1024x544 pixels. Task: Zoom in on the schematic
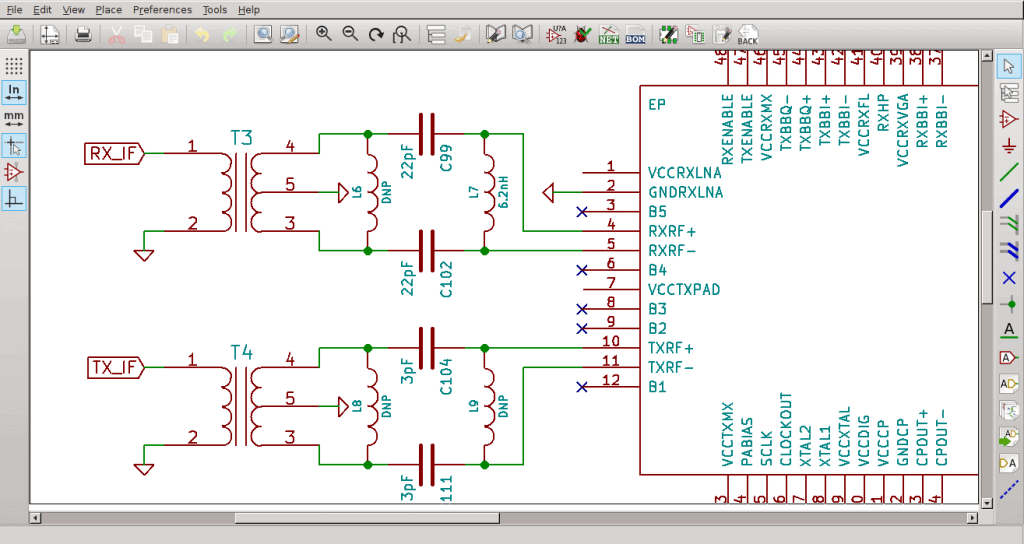coord(323,34)
